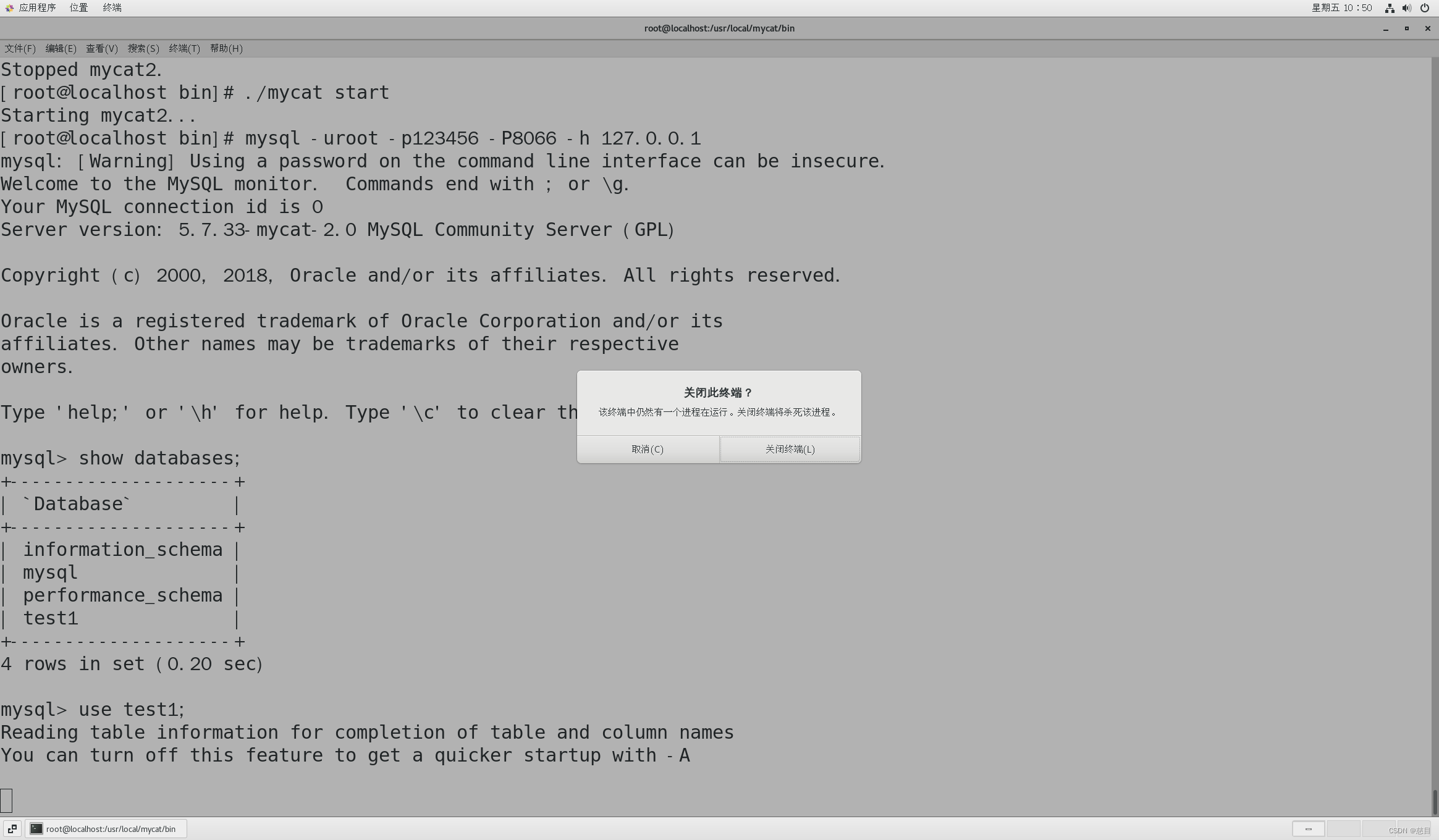Click the dialog warning message text
1439x840 pixels.
coord(719,412)
